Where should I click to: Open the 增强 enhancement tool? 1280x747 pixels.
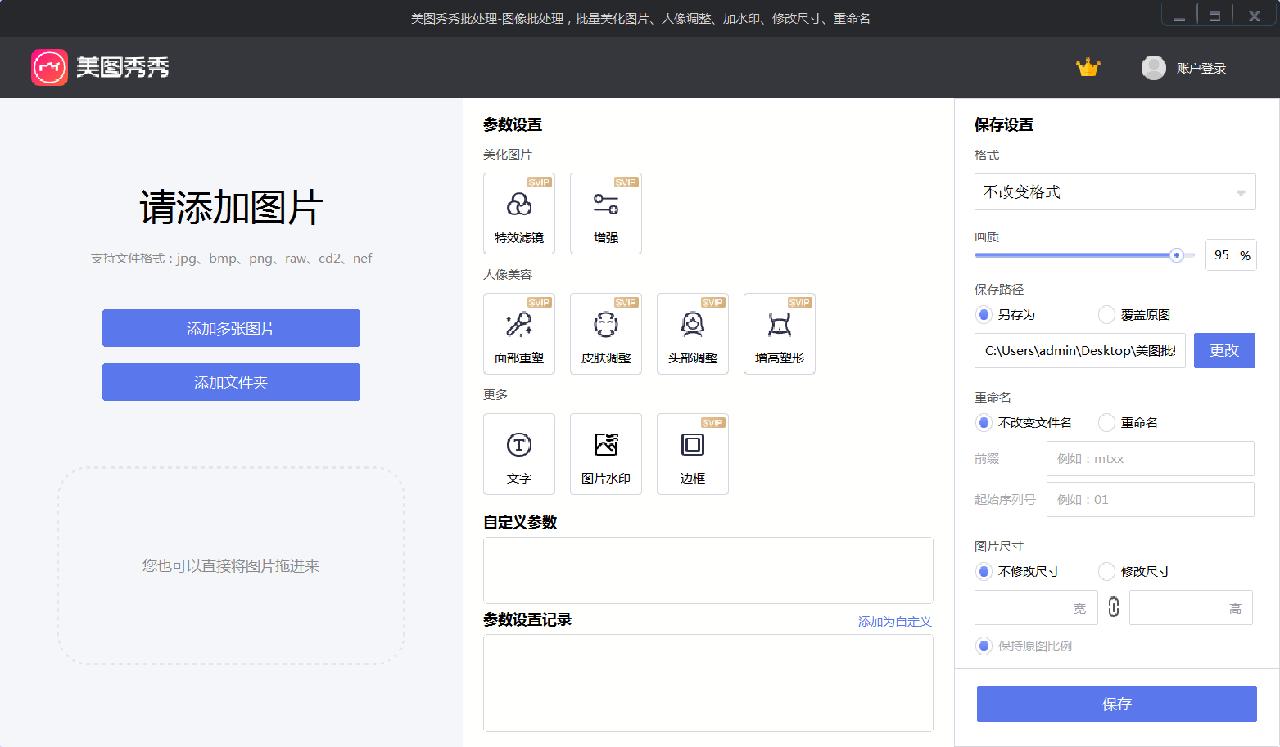(606, 212)
